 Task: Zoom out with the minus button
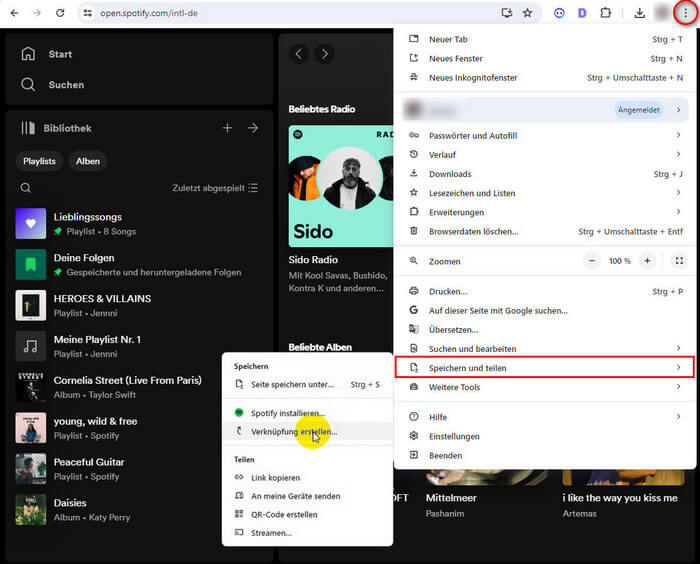[x=592, y=261]
